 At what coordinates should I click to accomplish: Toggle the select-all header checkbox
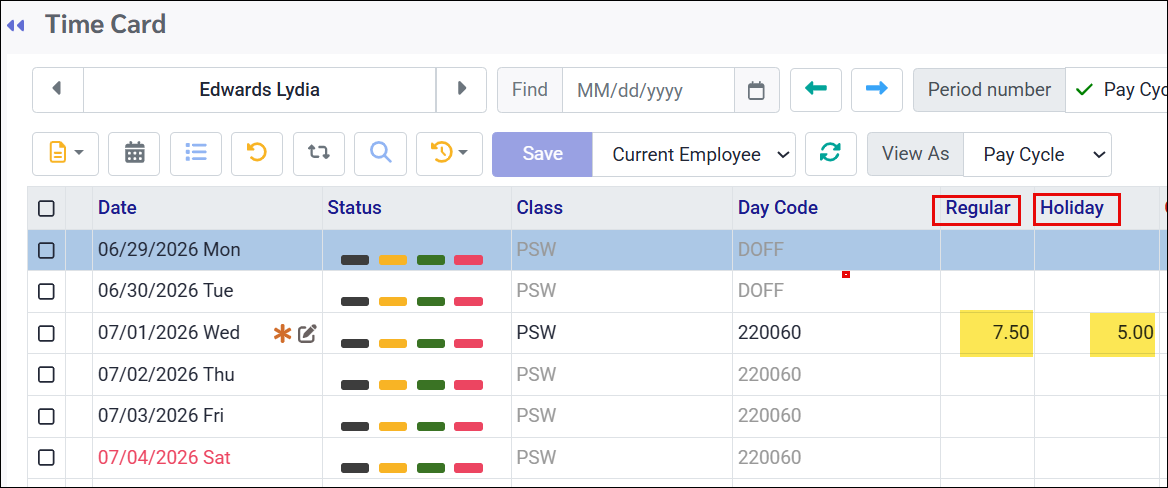tap(46, 209)
